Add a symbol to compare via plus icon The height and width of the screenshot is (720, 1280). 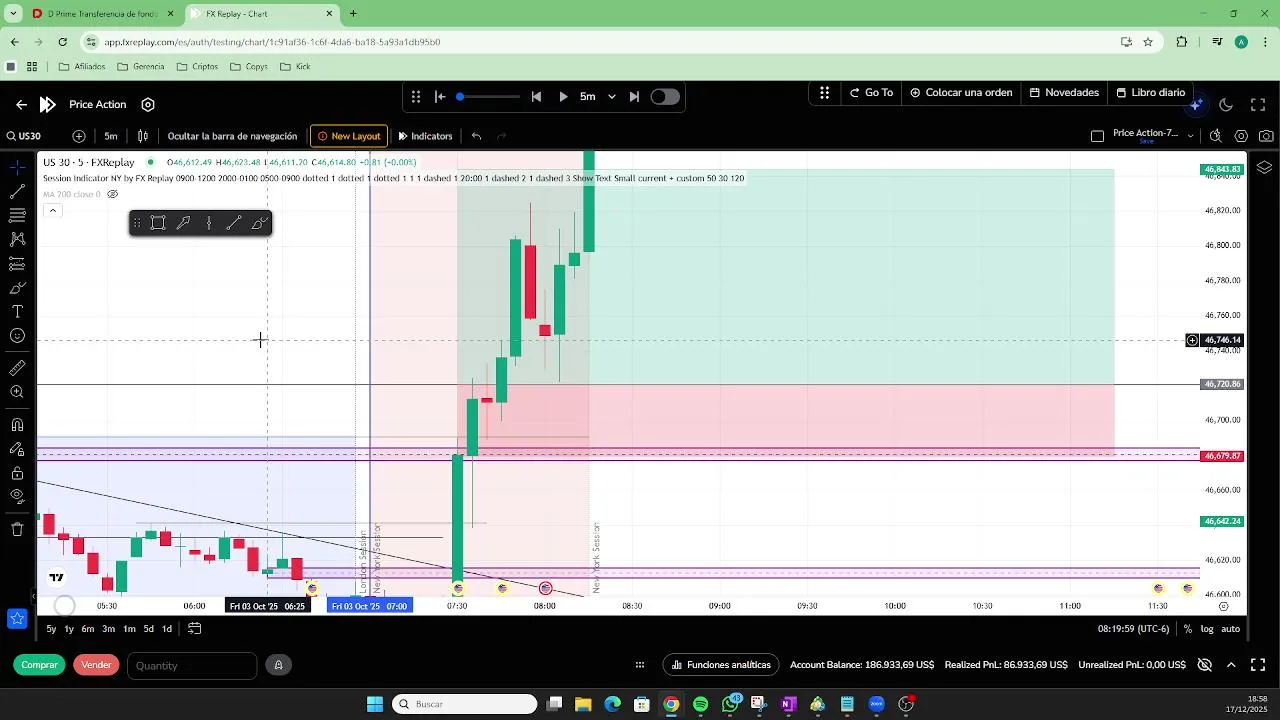[x=79, y=136]
